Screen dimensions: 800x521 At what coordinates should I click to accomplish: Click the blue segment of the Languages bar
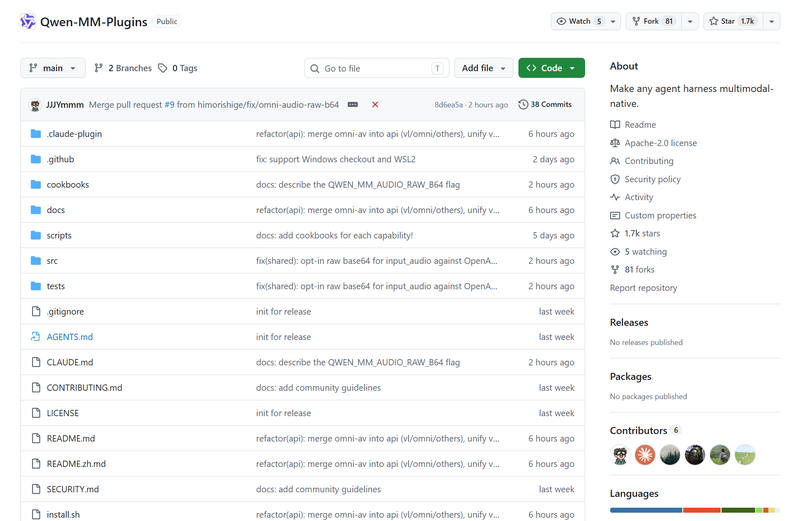point(646,510)
